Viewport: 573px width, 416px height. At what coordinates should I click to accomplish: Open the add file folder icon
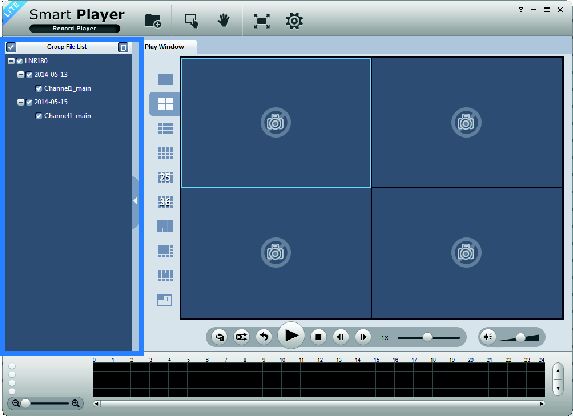[x=153, y=20]
